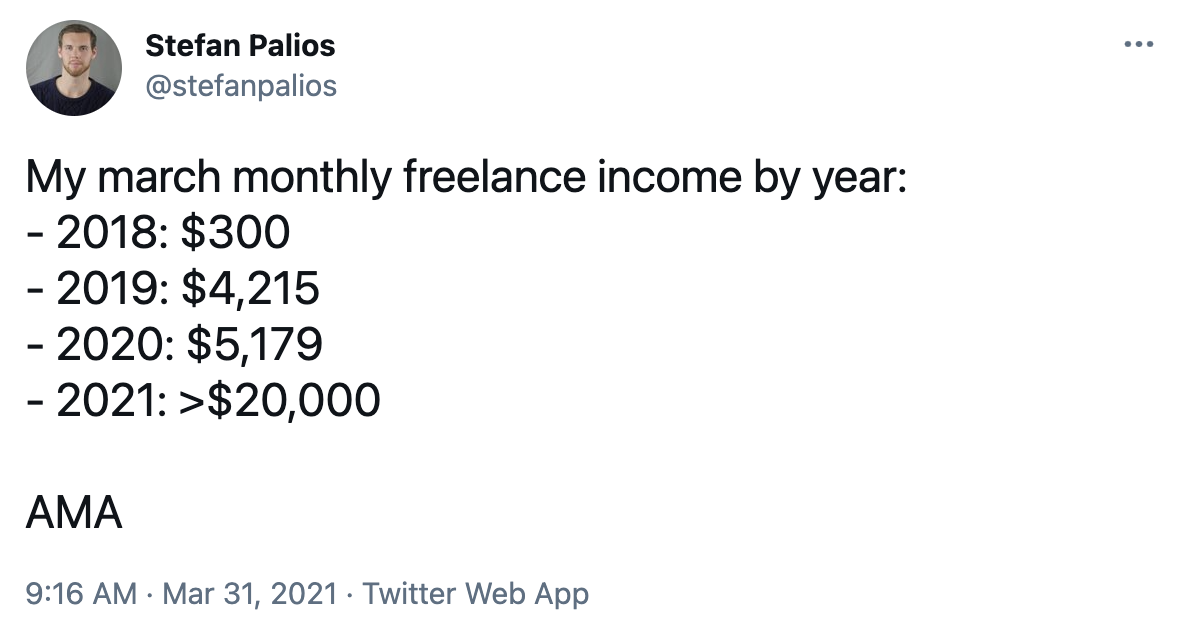Screen dimensions: 1186x628
Task: Open the Stefan Palios display name
Action: click(240, 45)
